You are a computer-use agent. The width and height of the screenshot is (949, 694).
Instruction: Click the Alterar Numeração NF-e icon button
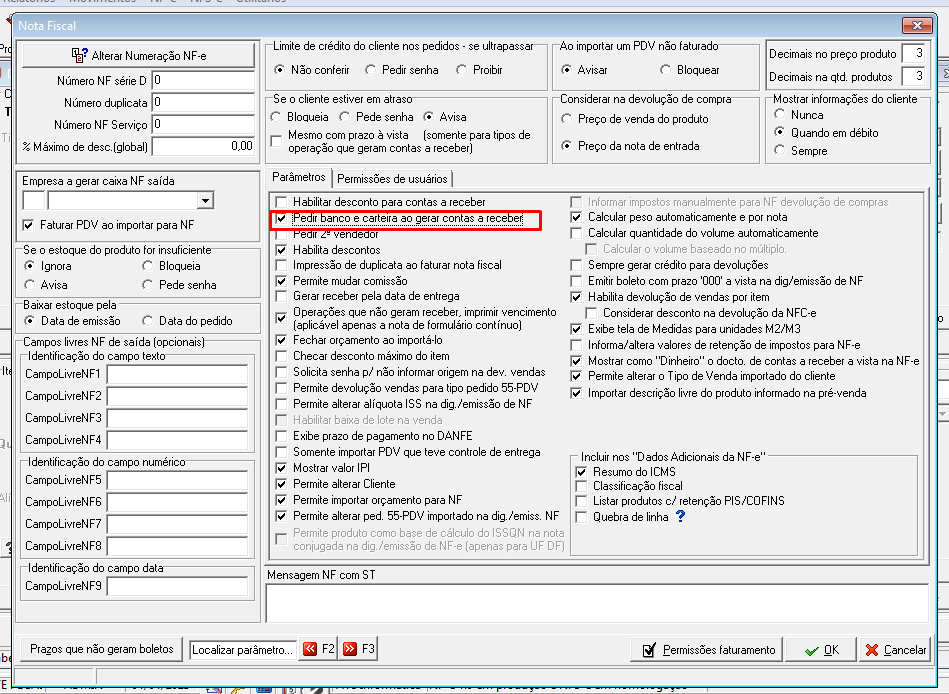click(x=138, y=56)
